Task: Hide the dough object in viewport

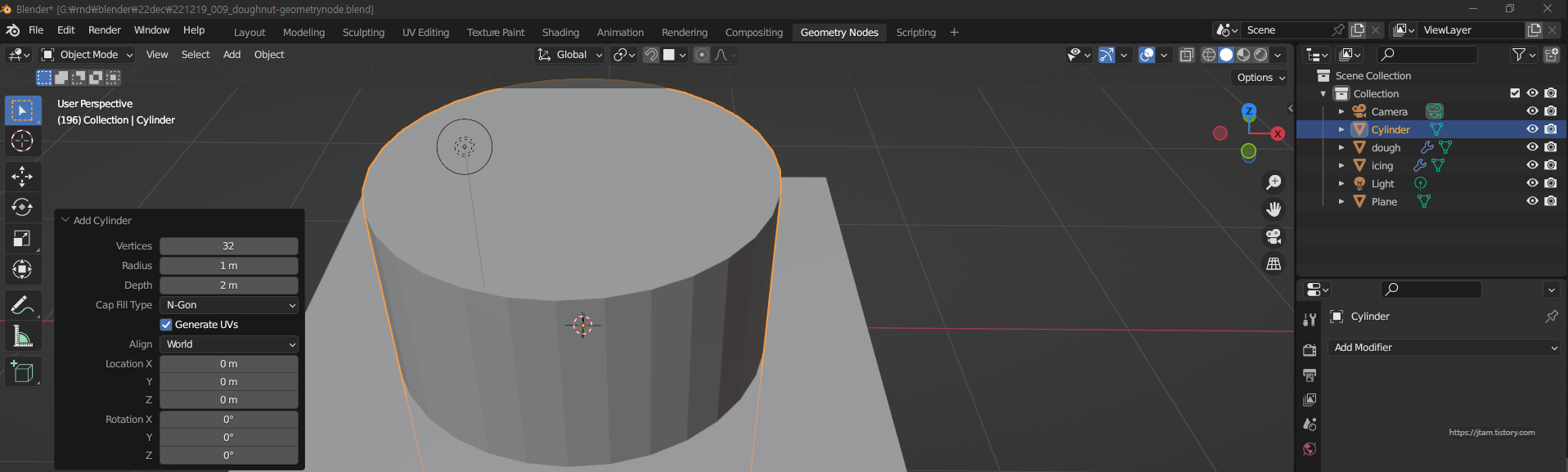Action: click(1533, 147)
